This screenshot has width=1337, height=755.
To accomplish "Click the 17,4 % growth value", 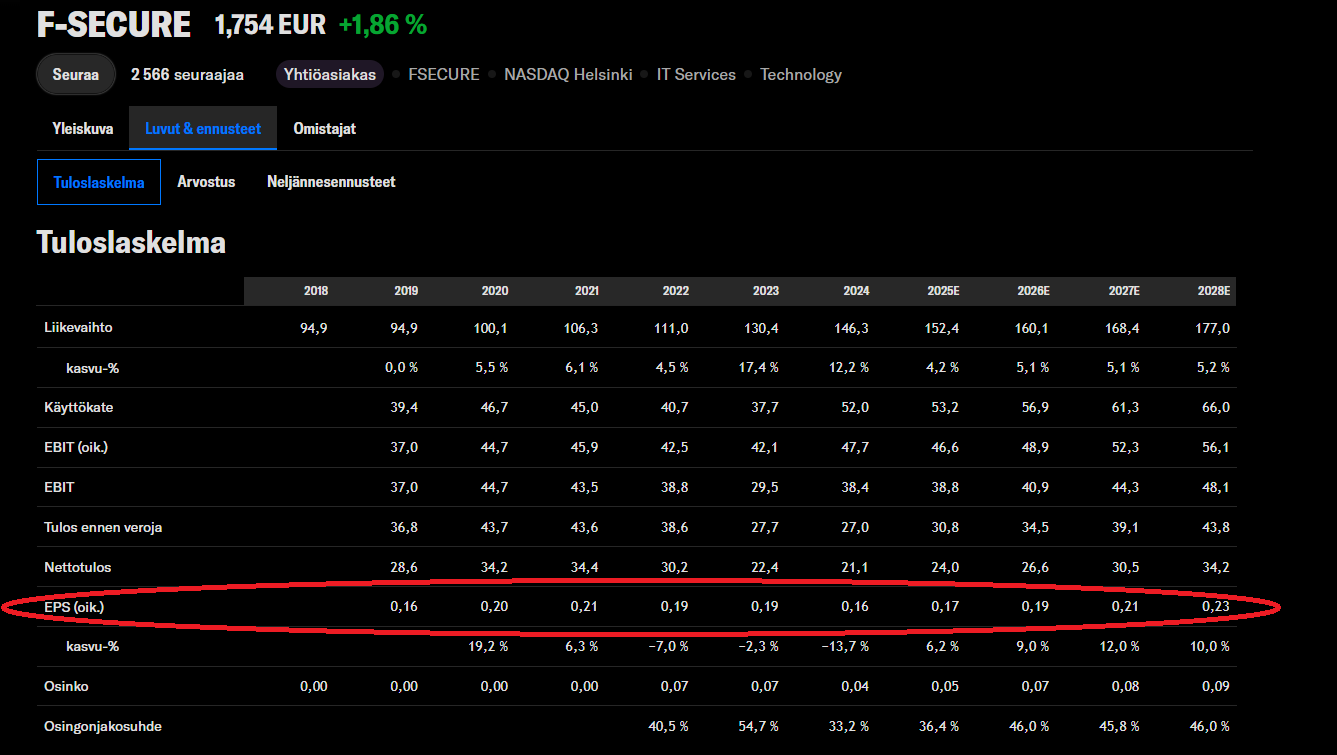I will [758, 368].
